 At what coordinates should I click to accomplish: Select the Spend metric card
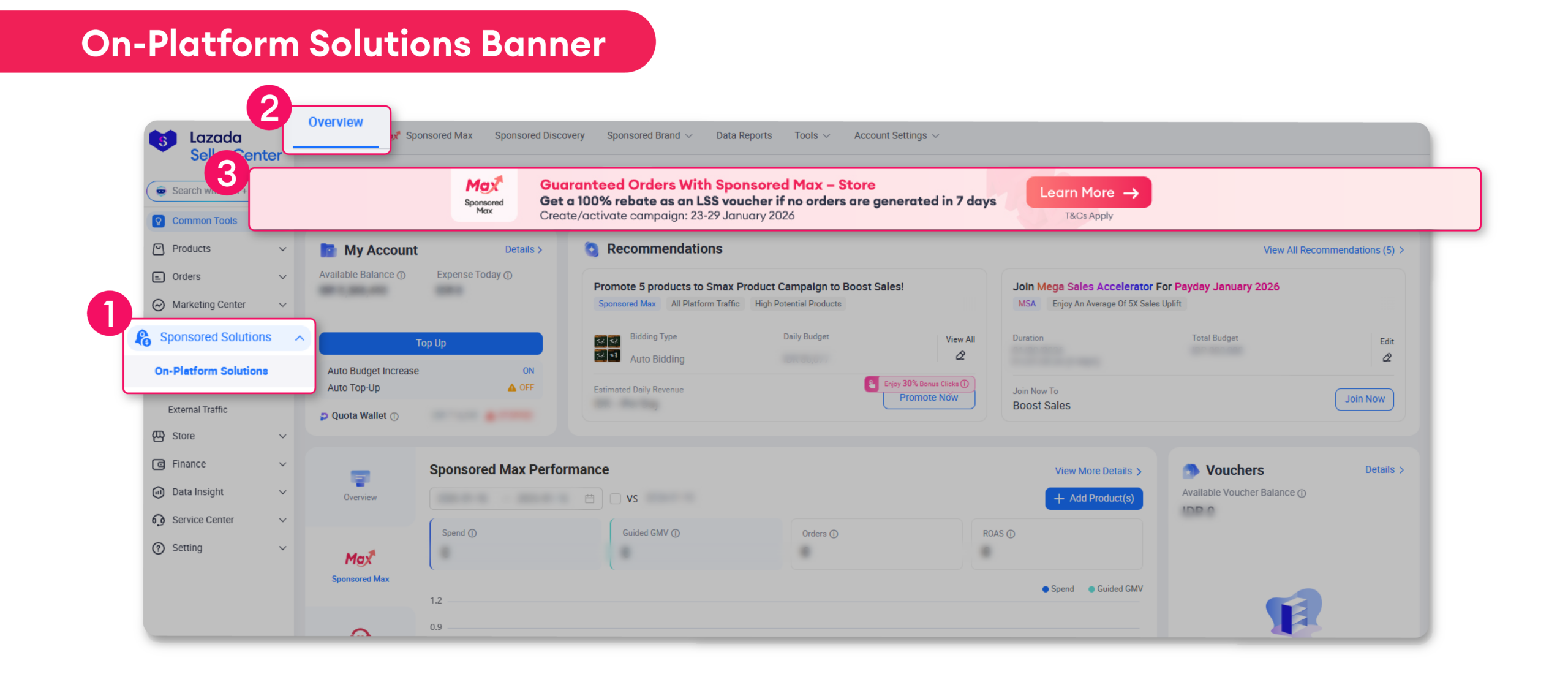pyautogui.click(x=515, y=543)
